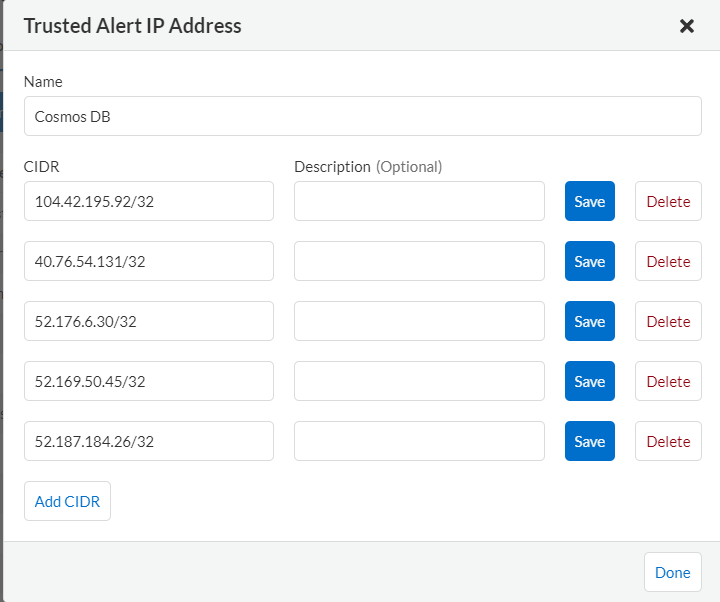Delete the 52.169.50.45/32 CIDR entry
This screenshot has width=720, height=602.
tap(668, 381)
